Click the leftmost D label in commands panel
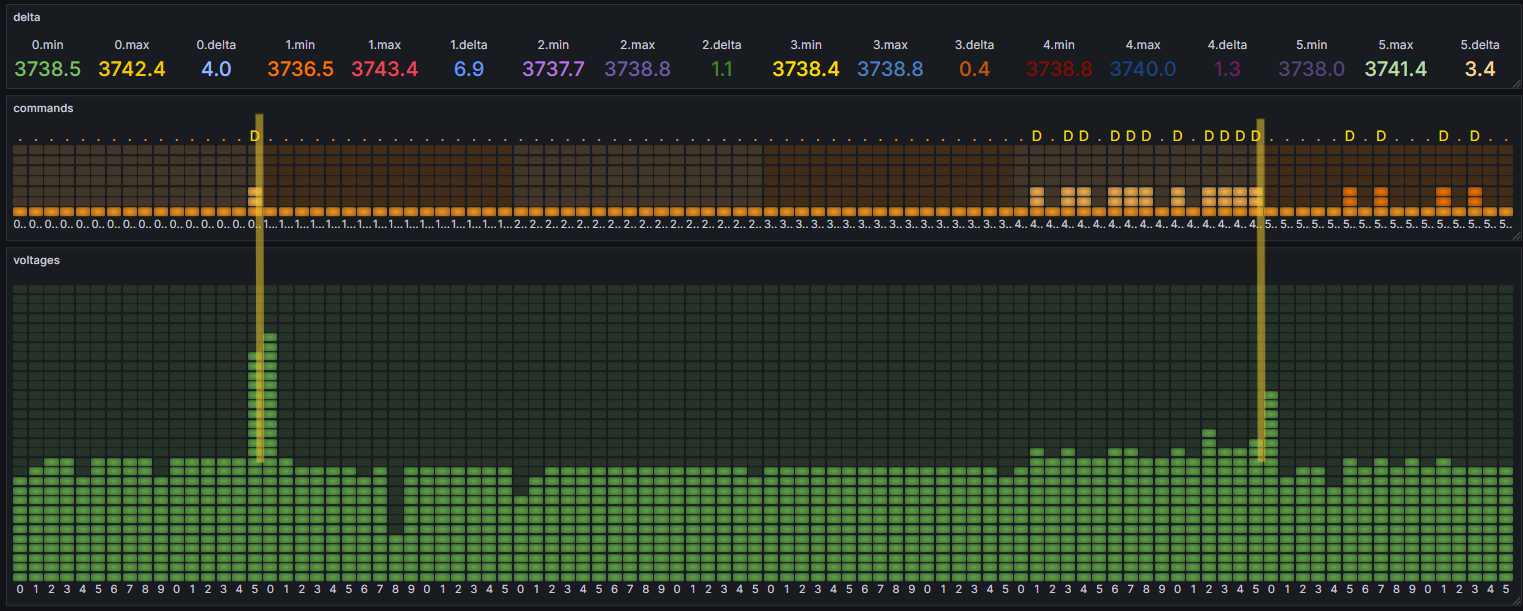The image size is (1523, 611). [254, 136]
